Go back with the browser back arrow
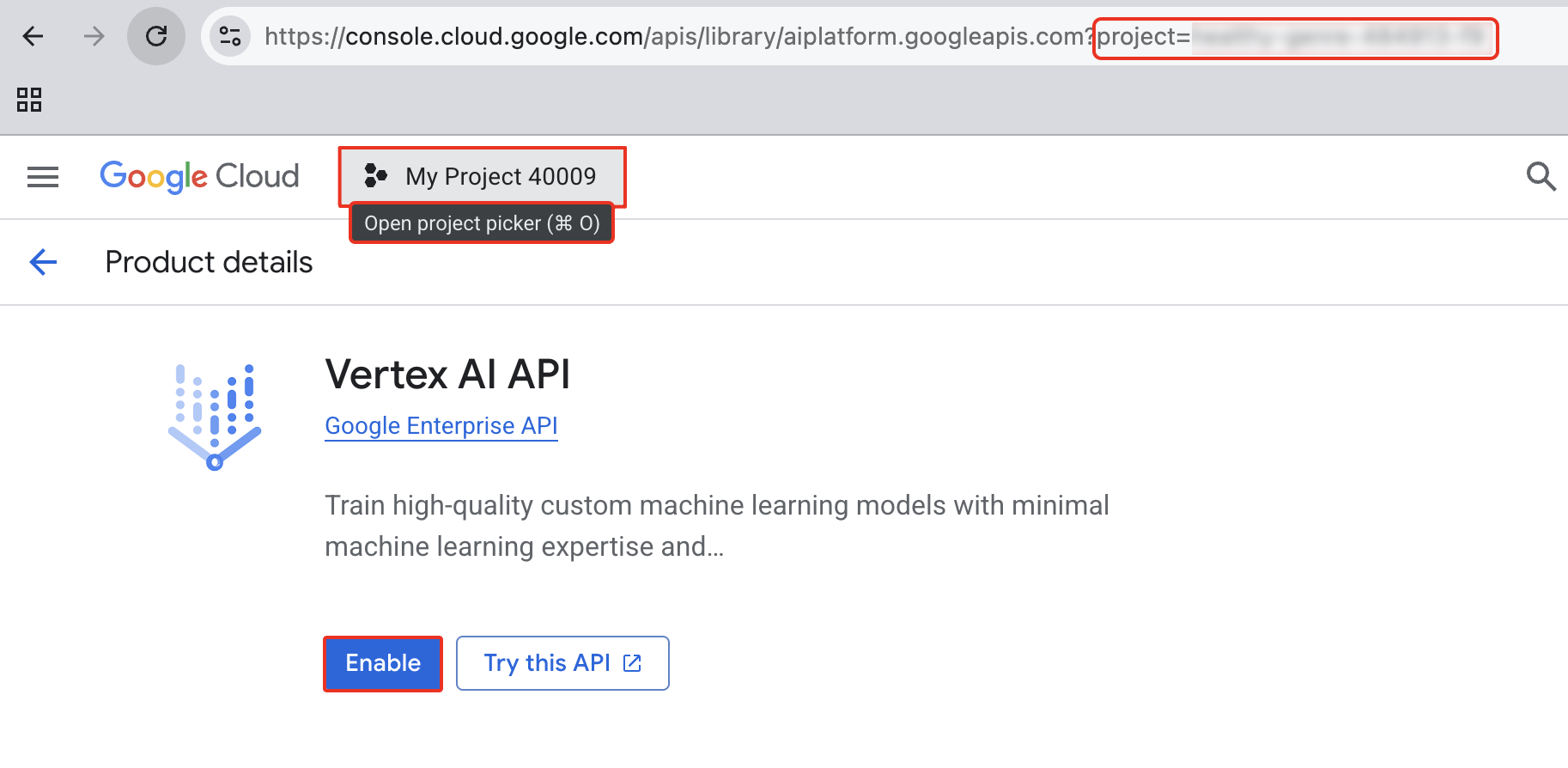Viewport: 1568px width, 768px height. (x=33, y=36)
